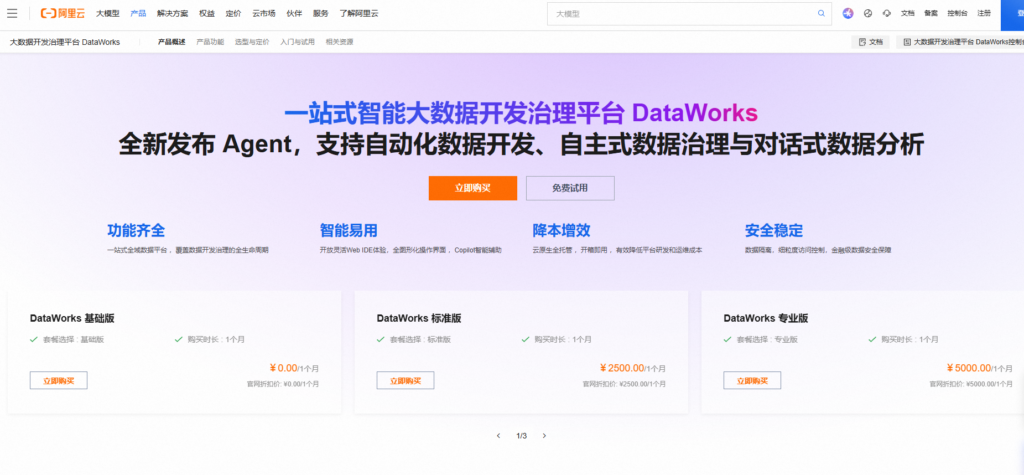
Task: Open the 云市场 menu
Action: click(x=264, y=13)
